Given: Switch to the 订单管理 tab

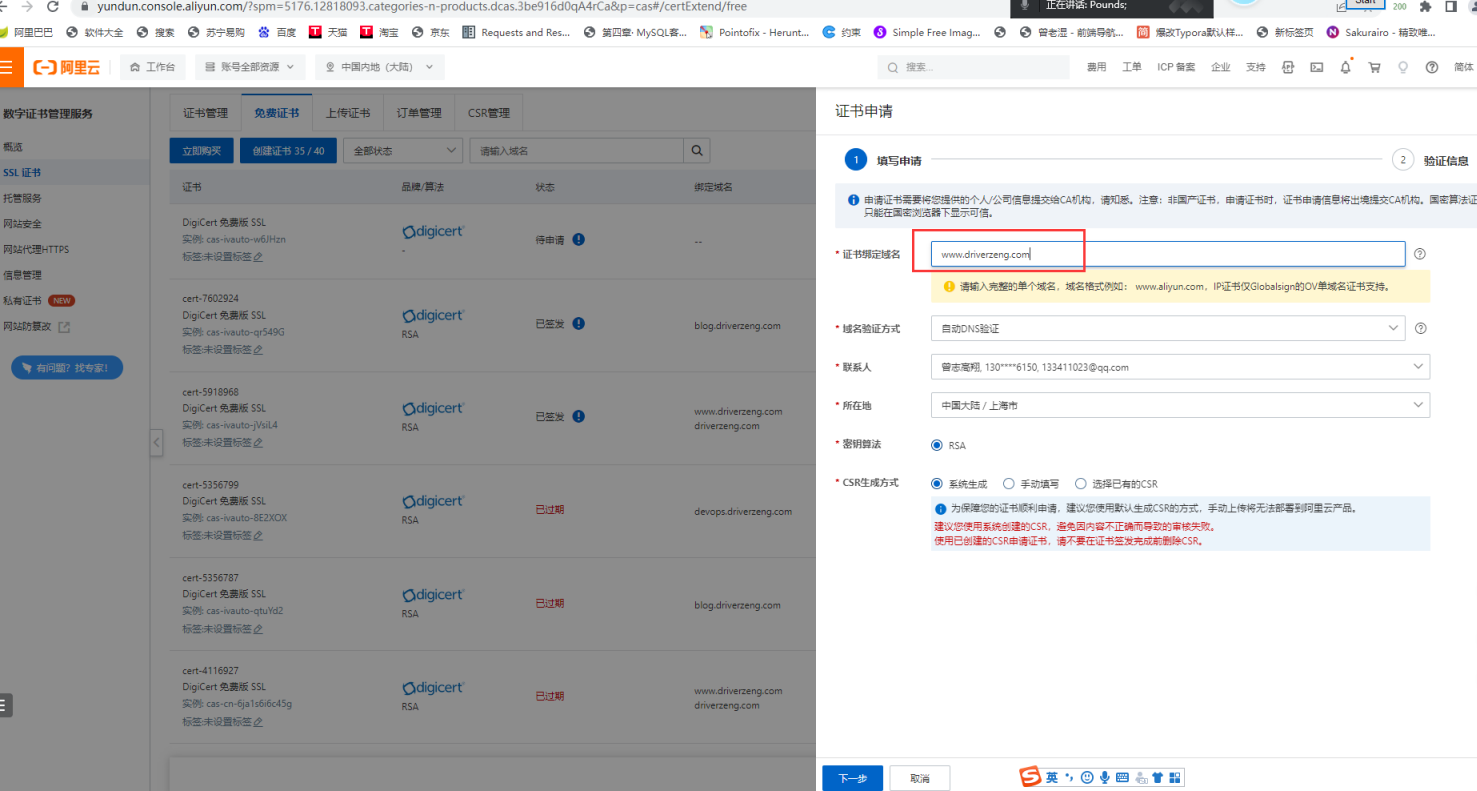Looking at the screenshot, I should [x=419, y=113].
